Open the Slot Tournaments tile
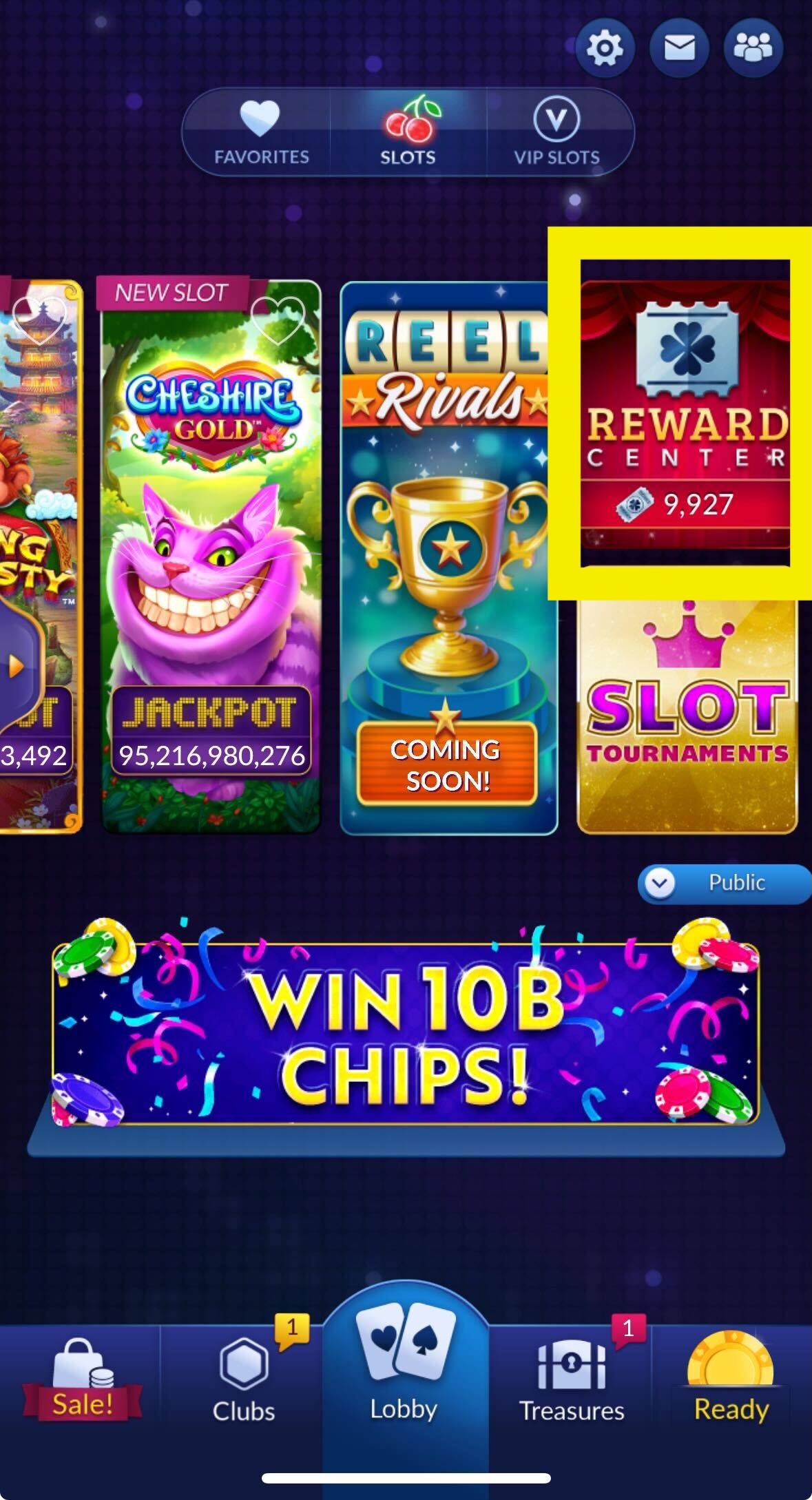This screenshot has width=812, height=1500. tap(687, 716)
